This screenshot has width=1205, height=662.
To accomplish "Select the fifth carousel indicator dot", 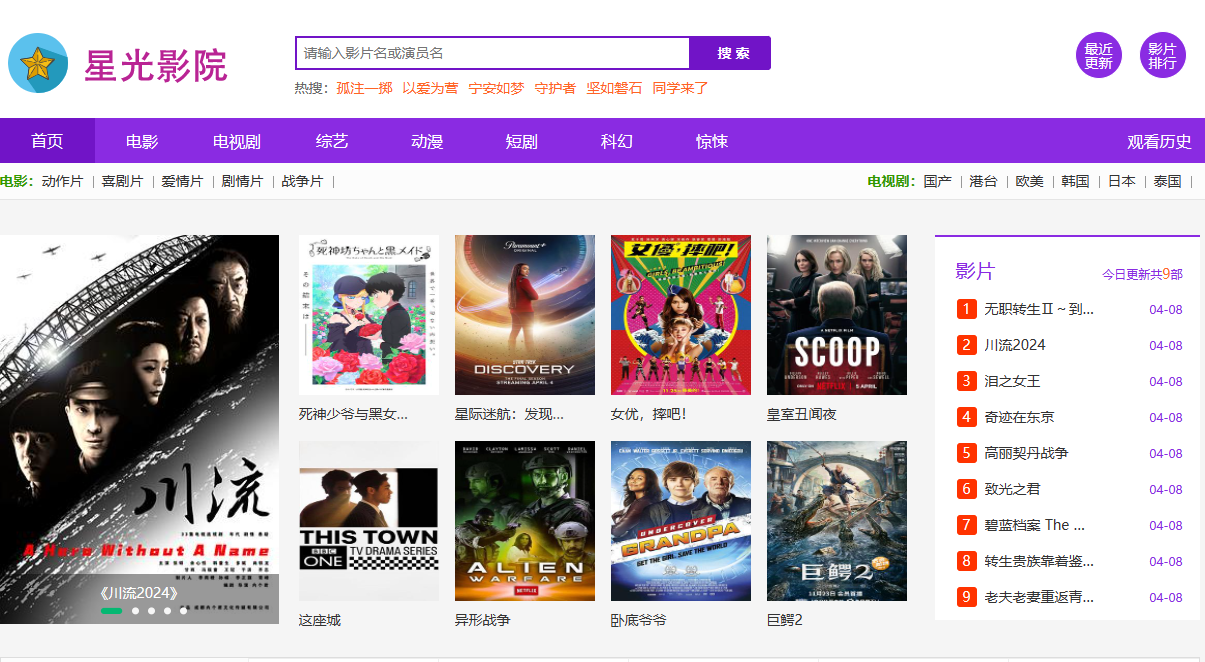I will tap(184, 610).
